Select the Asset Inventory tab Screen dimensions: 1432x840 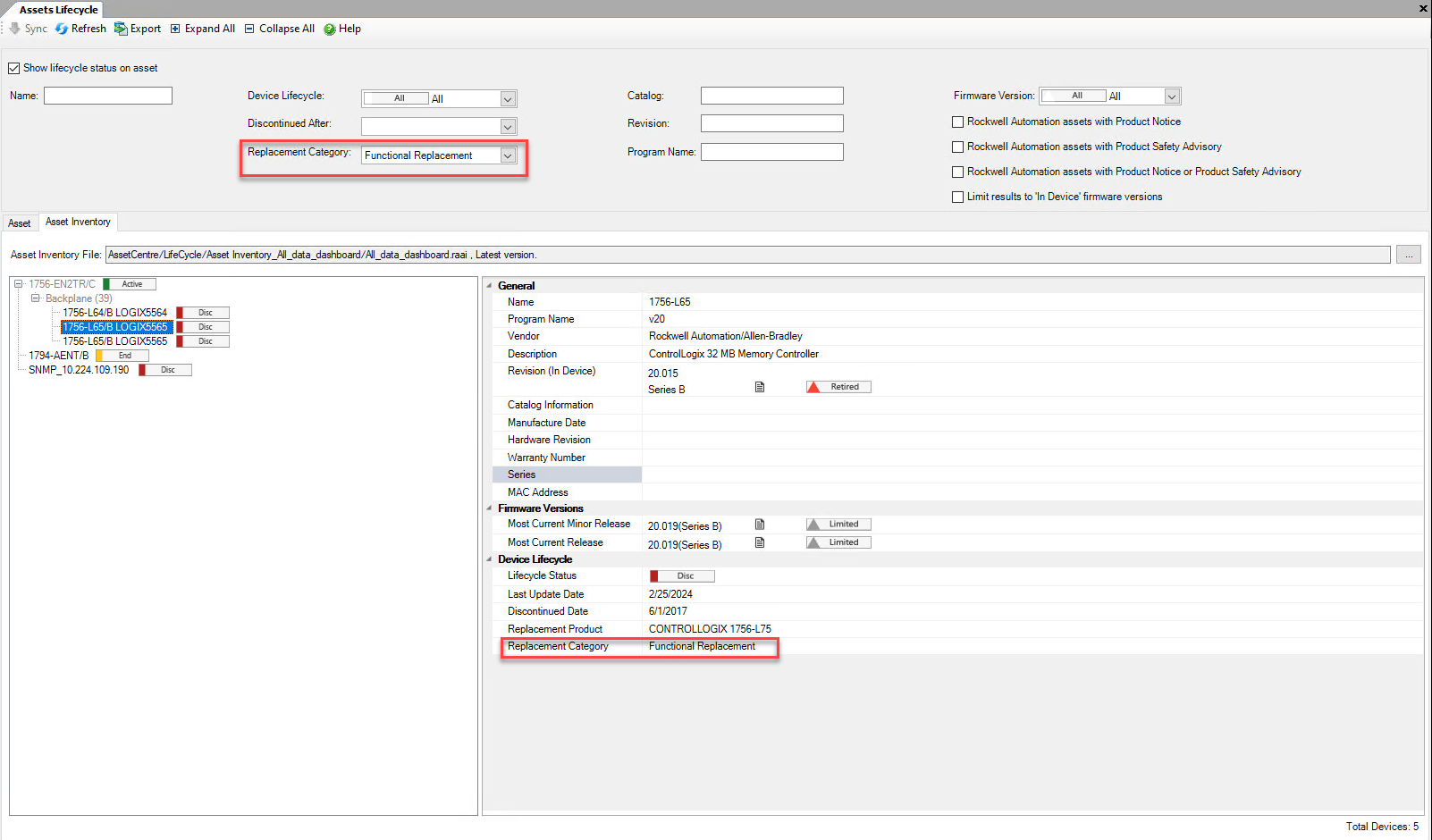point(78,222)
